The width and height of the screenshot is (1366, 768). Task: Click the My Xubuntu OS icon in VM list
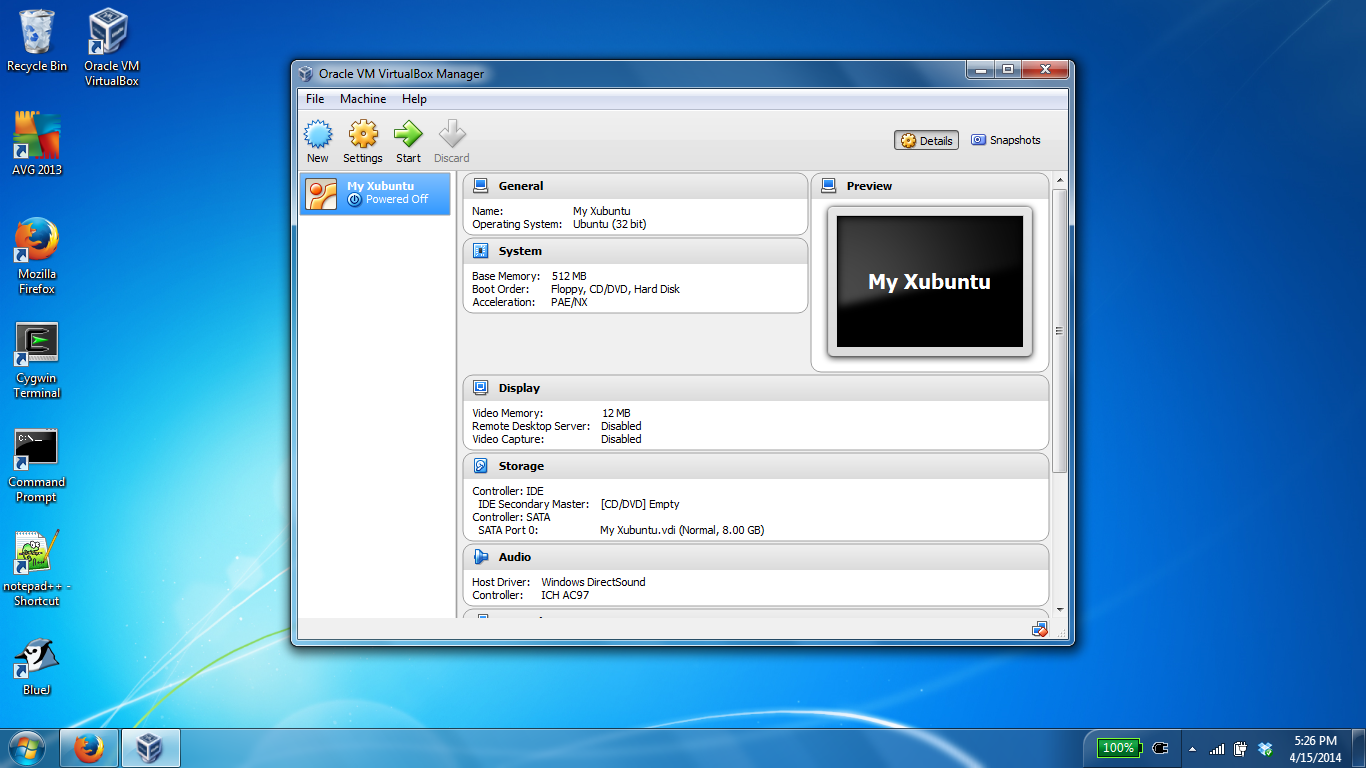322,194
